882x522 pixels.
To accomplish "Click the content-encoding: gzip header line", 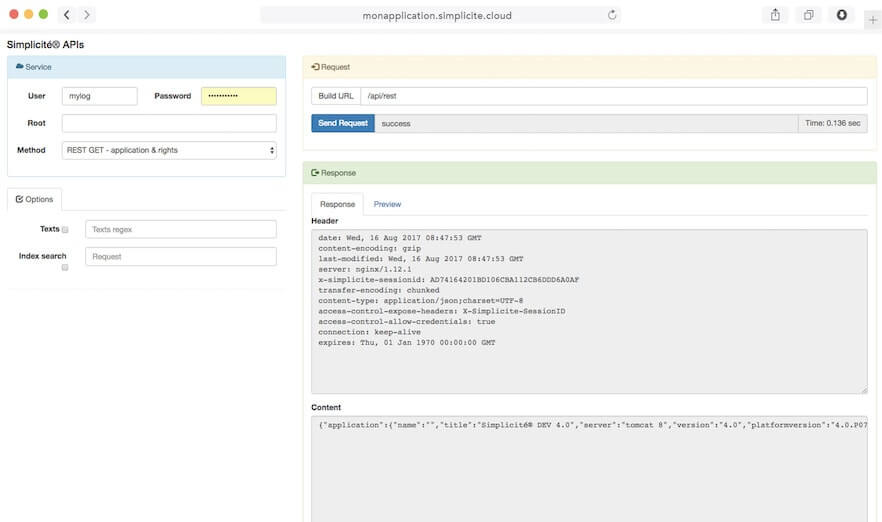I will pyautogui.click(x=370, y=248).
